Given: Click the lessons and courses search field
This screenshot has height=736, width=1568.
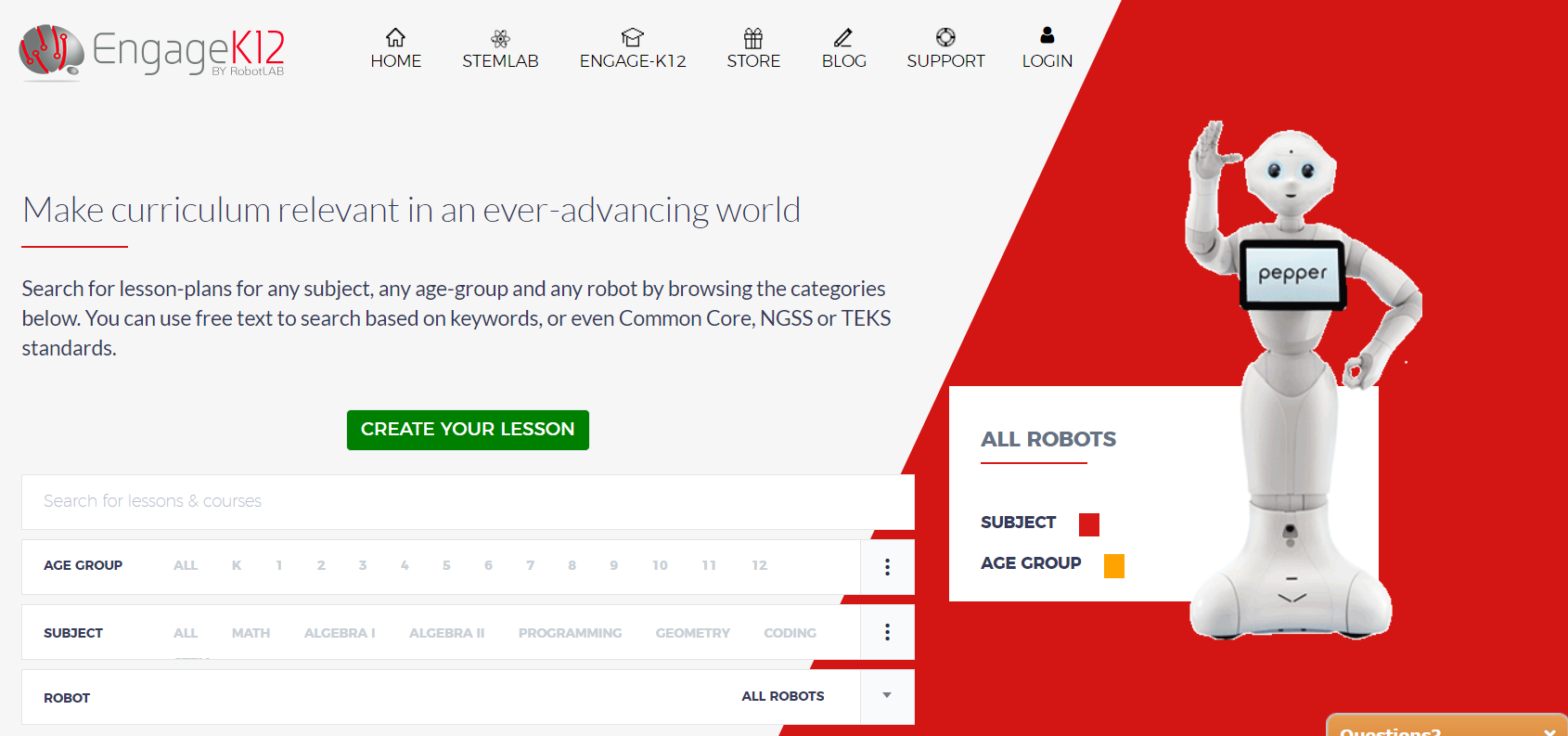Looking at the screenshot, I should click(x=464, y=501).
